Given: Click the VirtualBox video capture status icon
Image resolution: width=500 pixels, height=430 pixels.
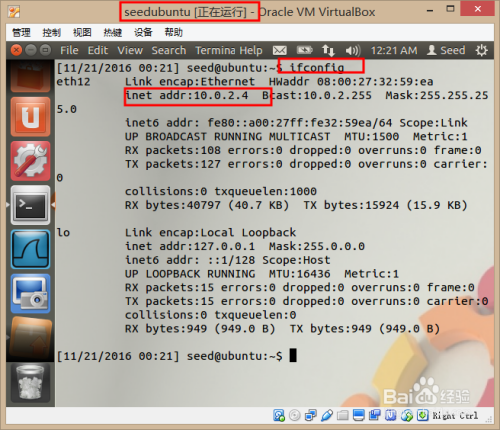Looking at the screenshot, I should [374, 415].
